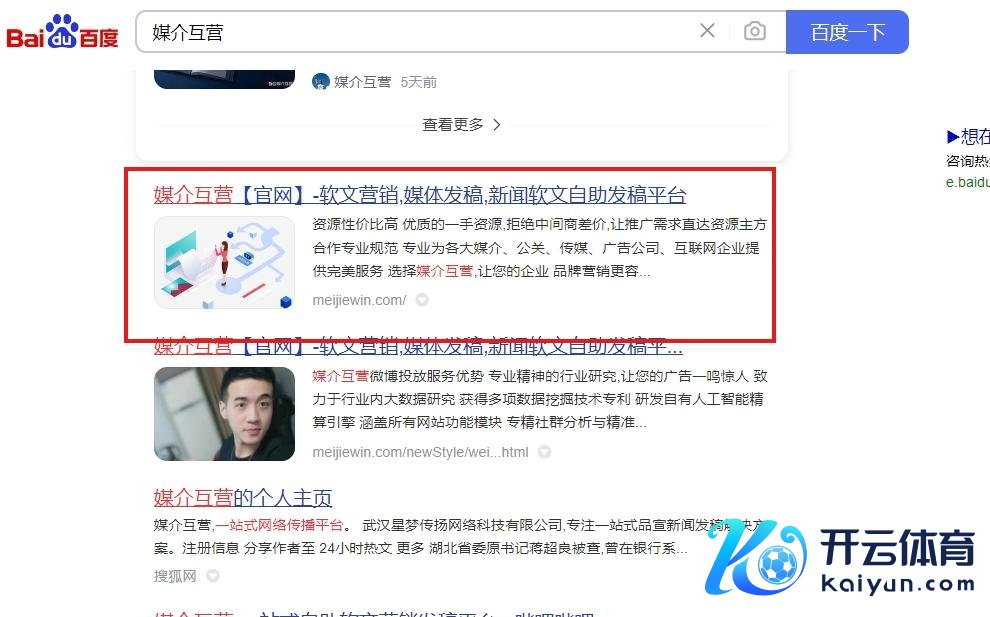Click the man's photo thumbnail
The height and width of the screenshot is (617, 990).
[224, 414]
